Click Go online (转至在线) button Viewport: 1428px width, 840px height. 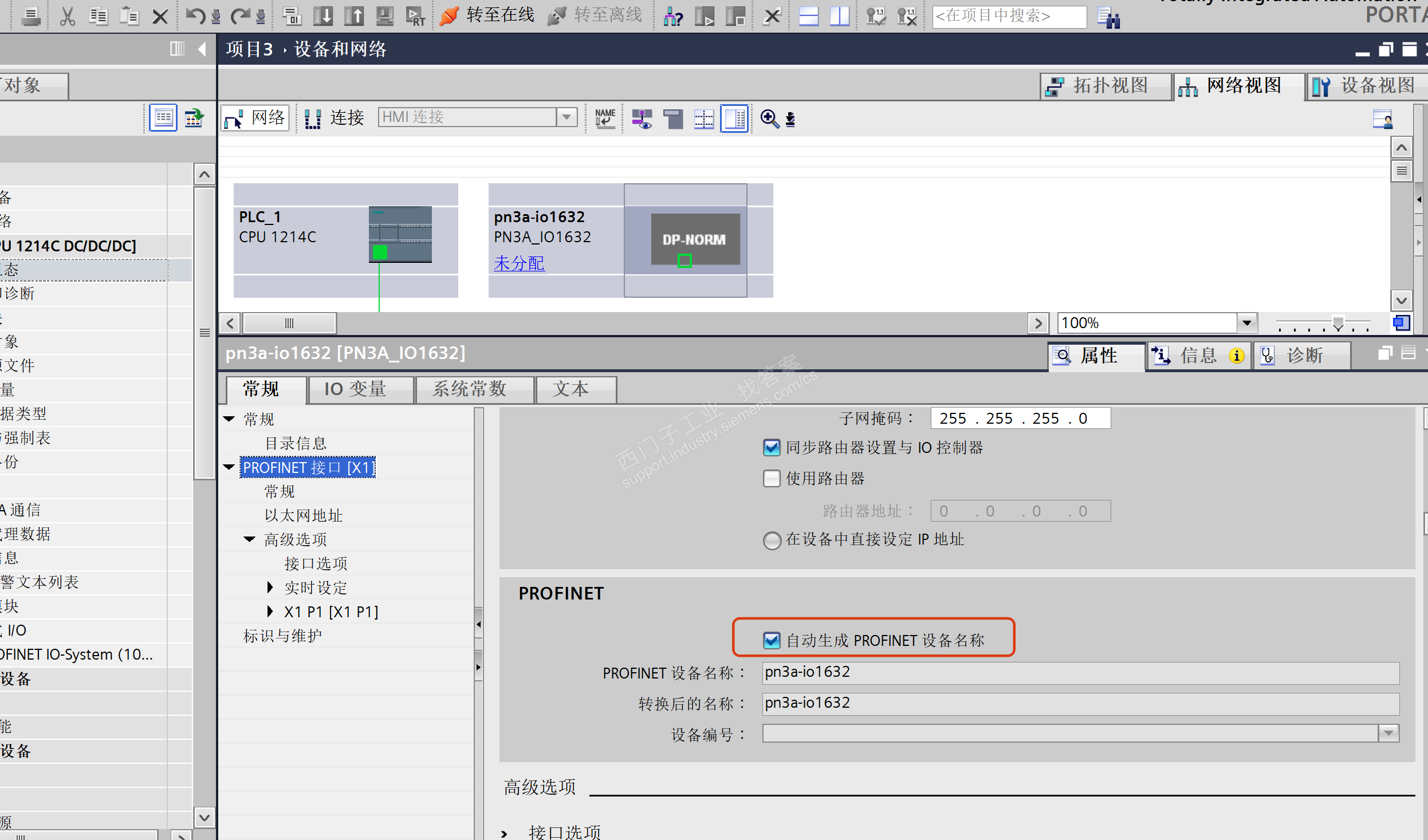[487, 15]
